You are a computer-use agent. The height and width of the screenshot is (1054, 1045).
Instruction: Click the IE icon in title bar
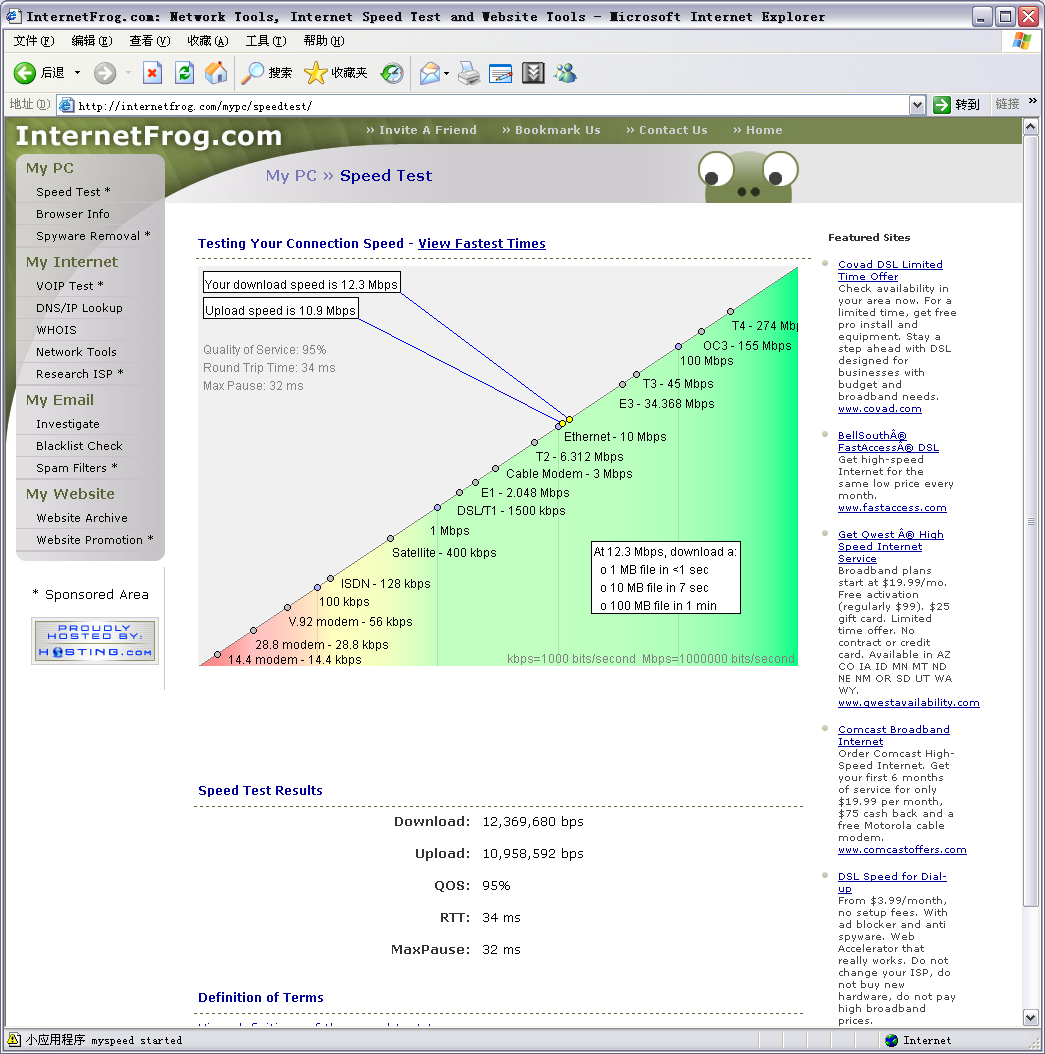pyautogui.click(x=13, y=16)
